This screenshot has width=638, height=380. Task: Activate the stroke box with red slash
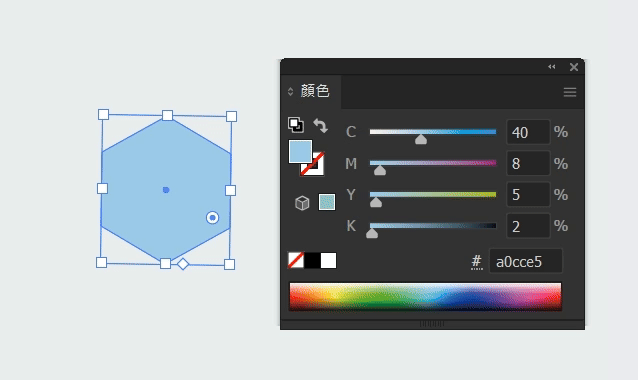tap(312, 164)
